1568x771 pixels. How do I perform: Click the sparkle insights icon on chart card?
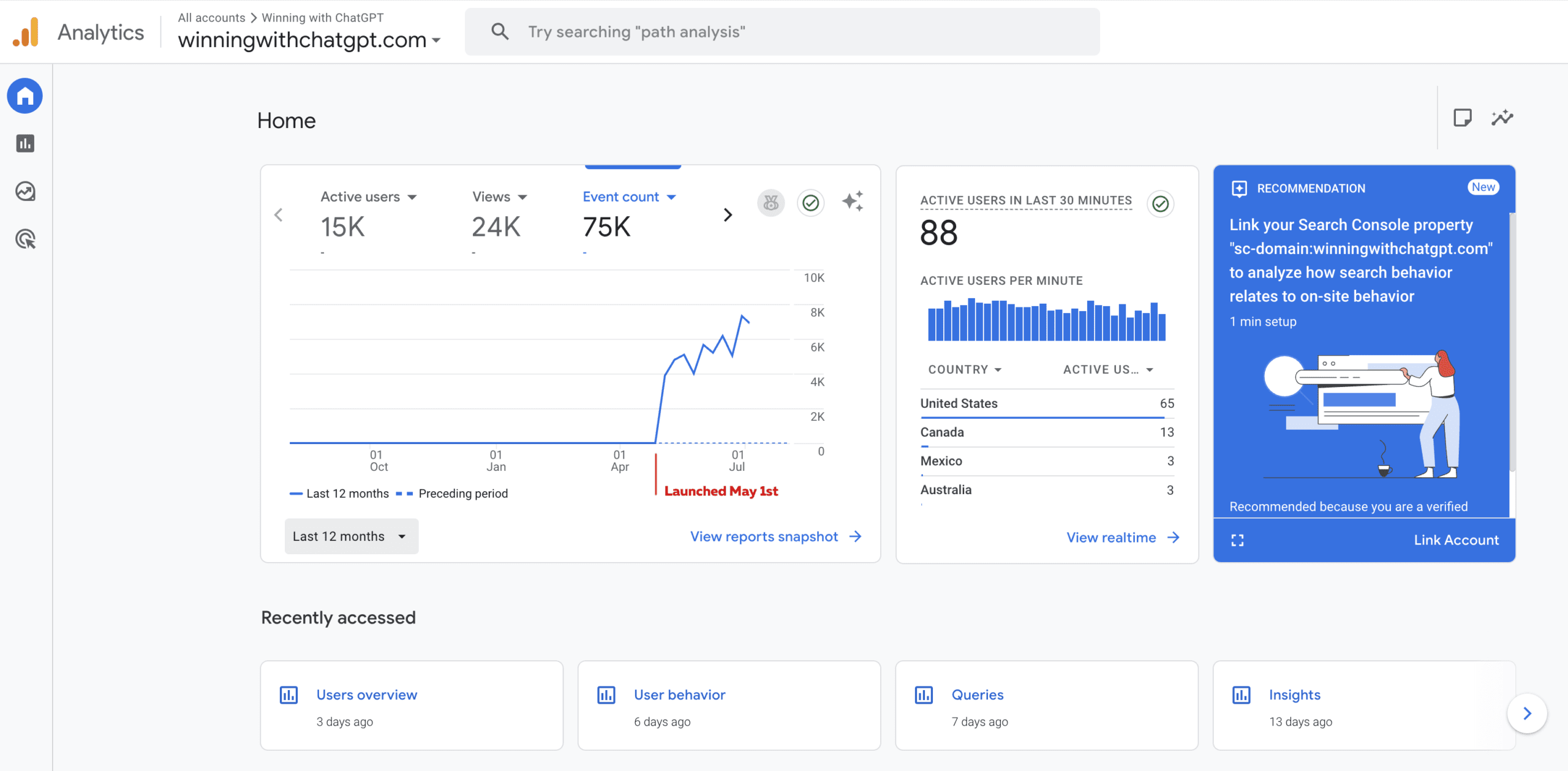pyautogui.click(x=852, y=201)
